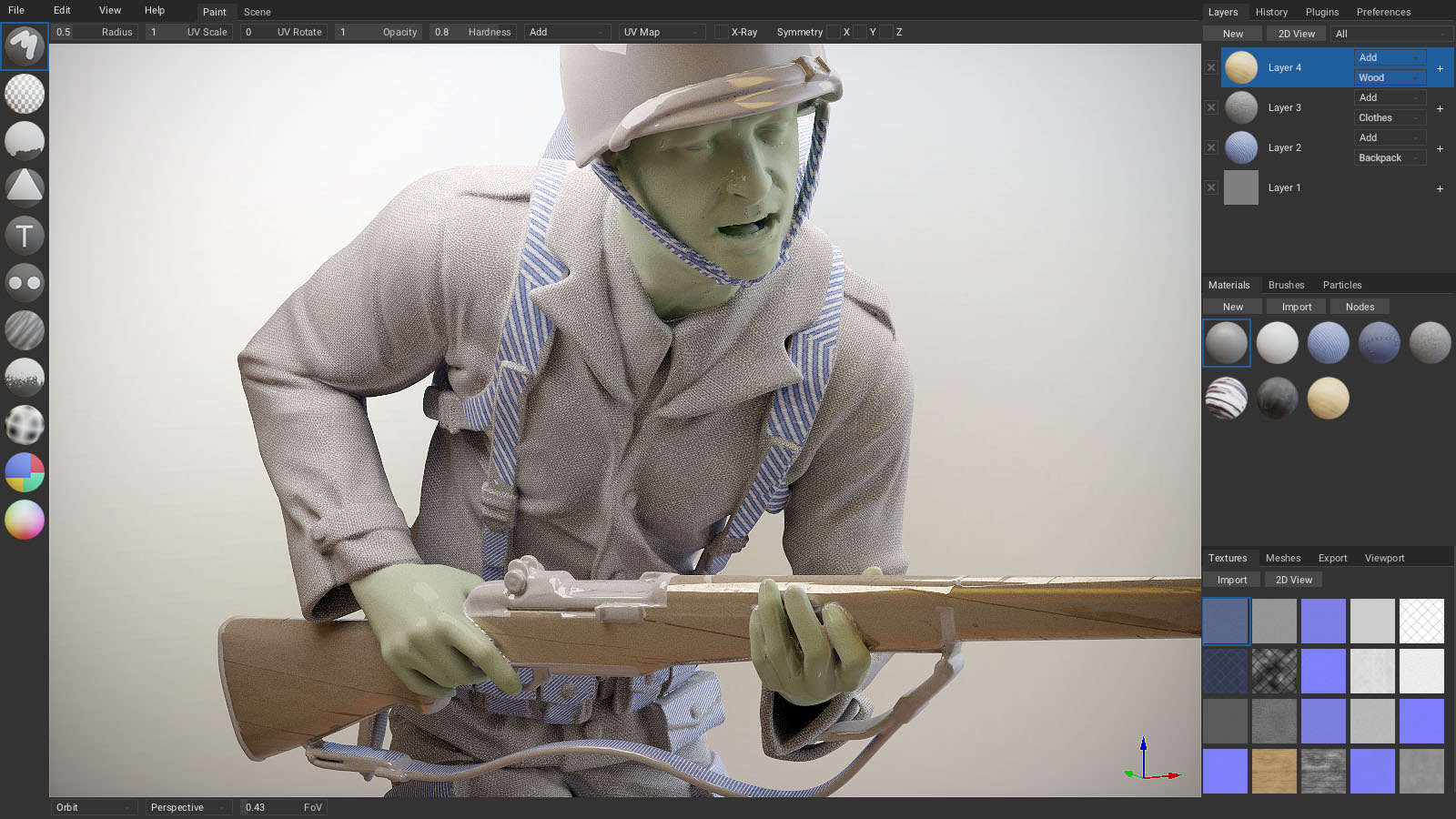1456x819 pixels.
Task: Adjust the Opacity slider
Action: tap(377, 32)
